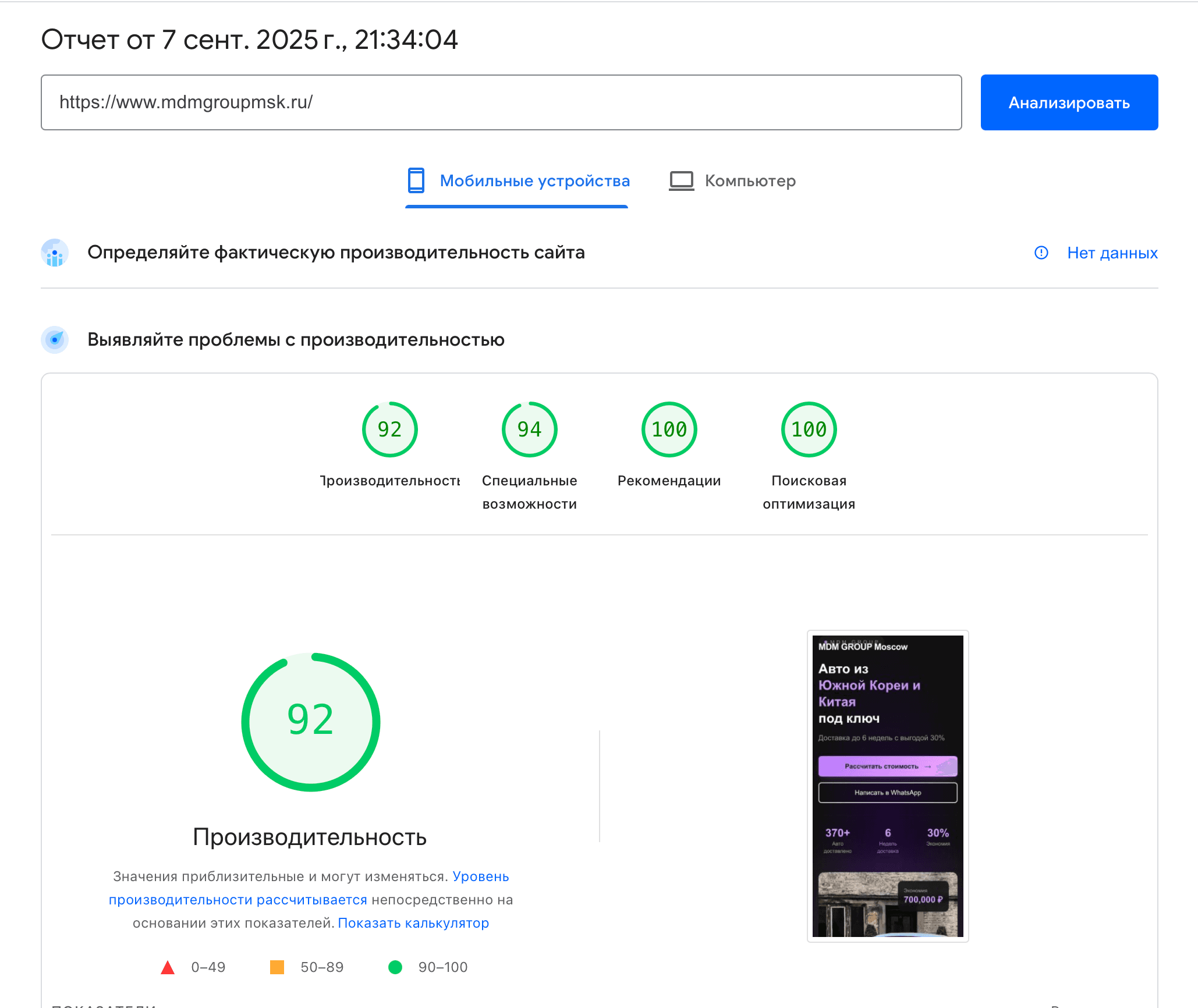Image resolution: width=1198 pixels, height=1008 pixels.
Task: Jump to Специальные возможности score 94
Action: click(529, 430)
